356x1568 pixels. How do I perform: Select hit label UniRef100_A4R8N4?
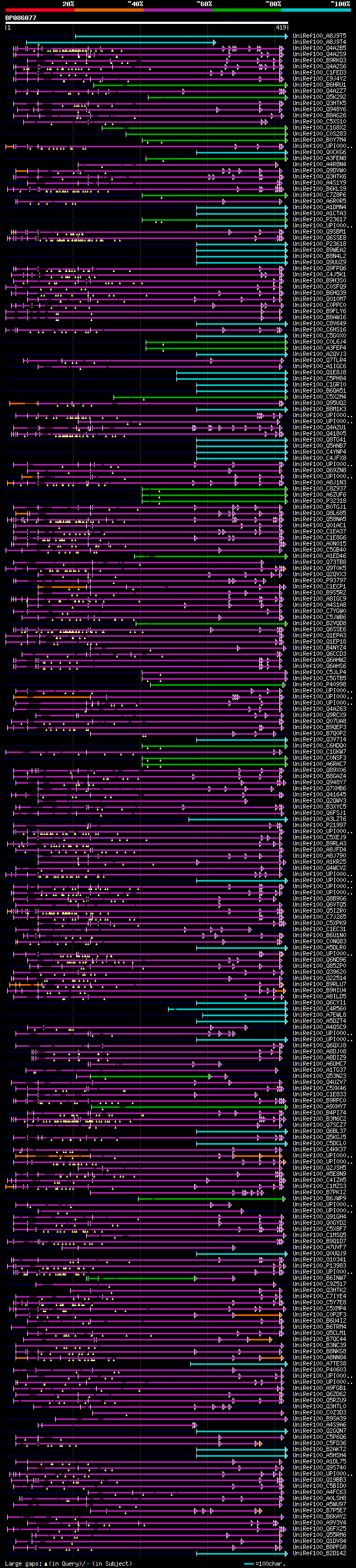pos(319,164)
